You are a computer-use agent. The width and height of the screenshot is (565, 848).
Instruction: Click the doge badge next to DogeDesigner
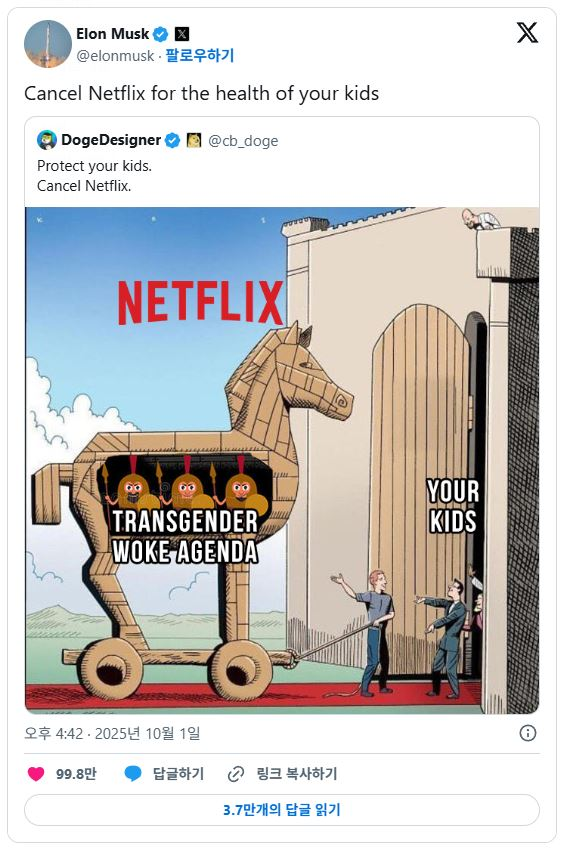click(194, 141)
